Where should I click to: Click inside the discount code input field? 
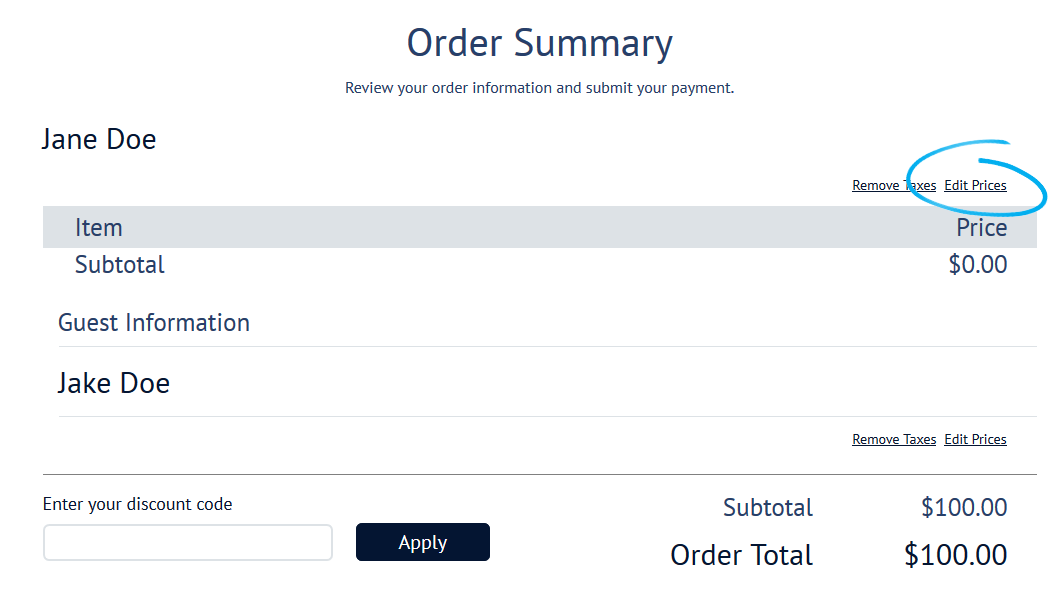(x=187, y=542)
